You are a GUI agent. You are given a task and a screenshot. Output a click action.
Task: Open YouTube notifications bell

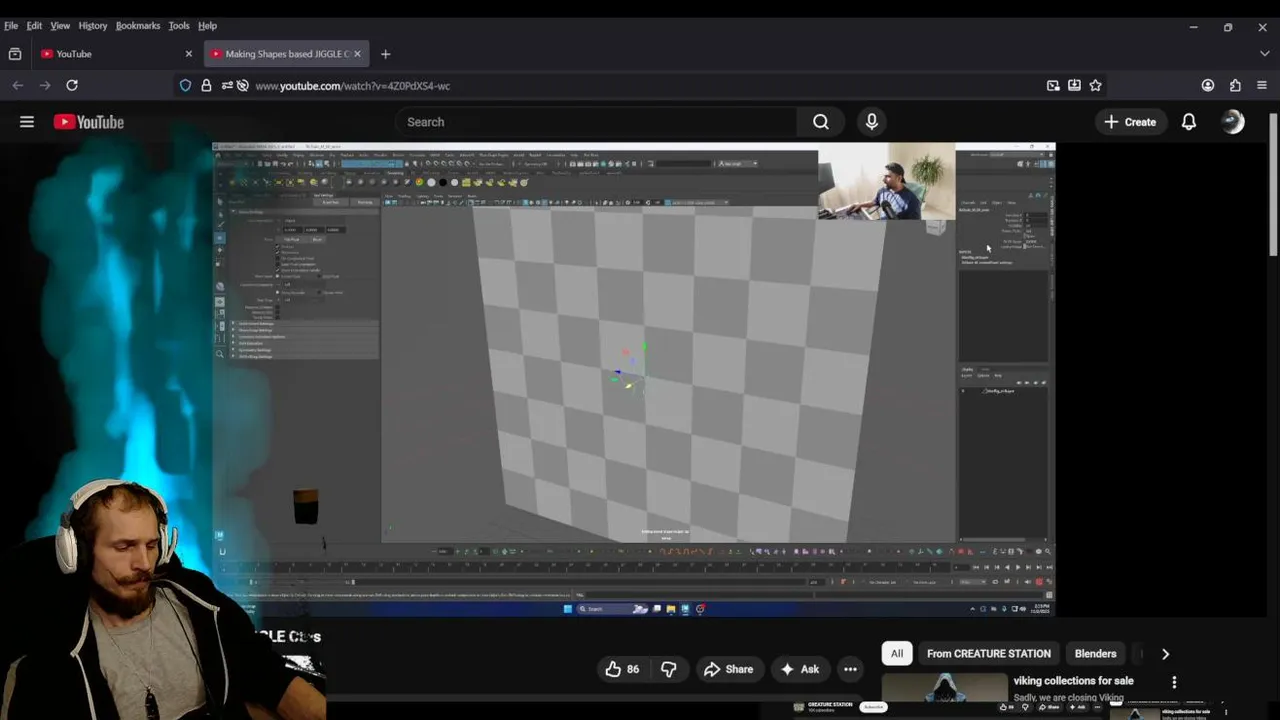point(1189,122)
